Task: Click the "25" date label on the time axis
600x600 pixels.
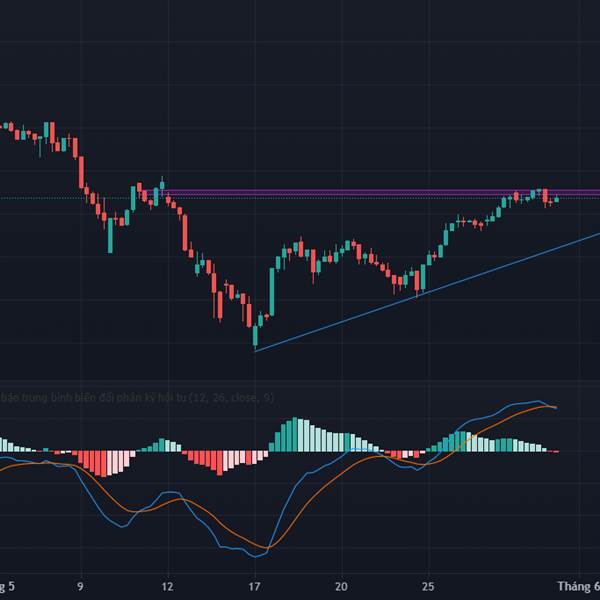Action: (x=428, y=586)
